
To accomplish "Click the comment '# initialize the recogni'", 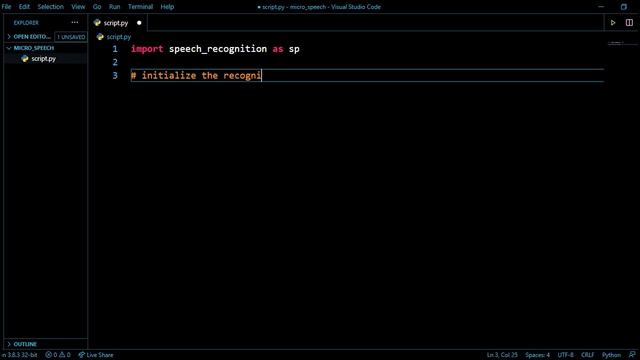I will [x=196, y=76].
